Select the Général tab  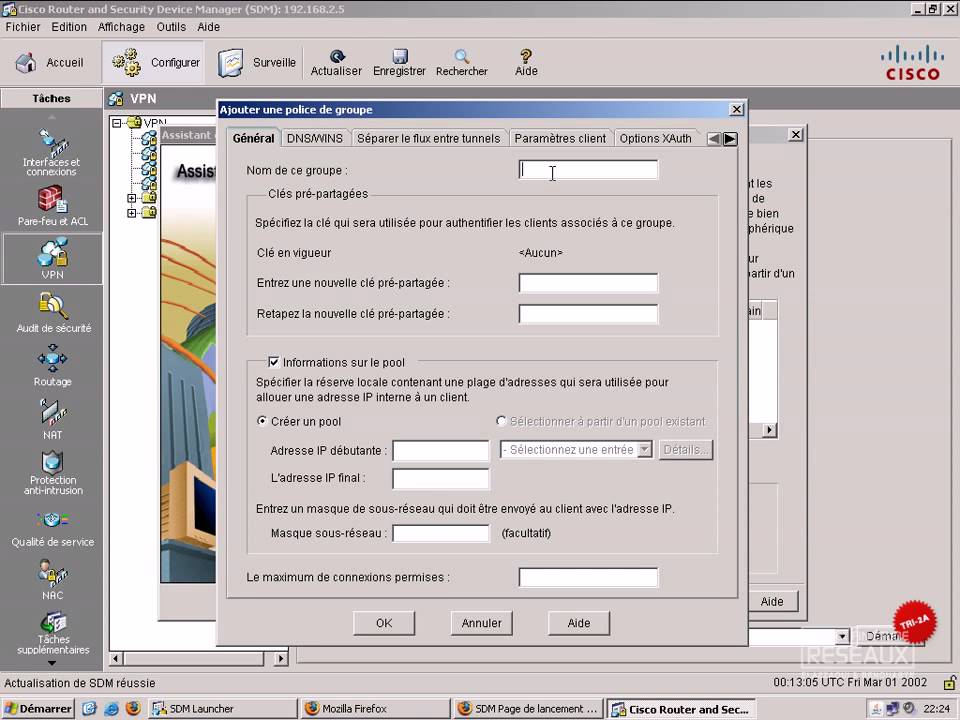(253, 138)
